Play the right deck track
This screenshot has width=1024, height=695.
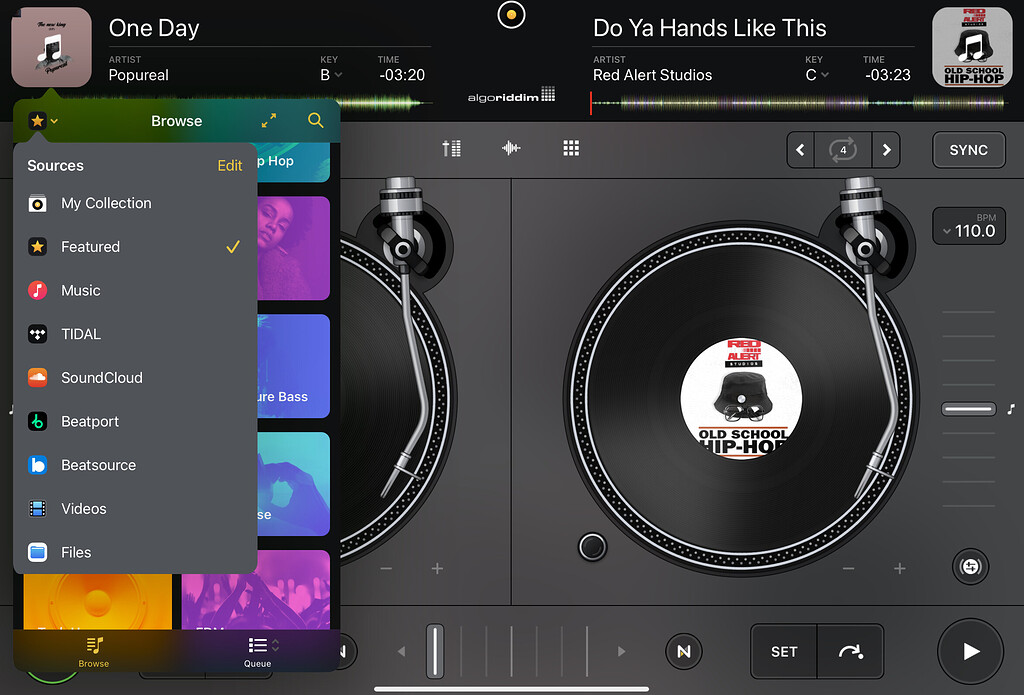tap(970, 652)
